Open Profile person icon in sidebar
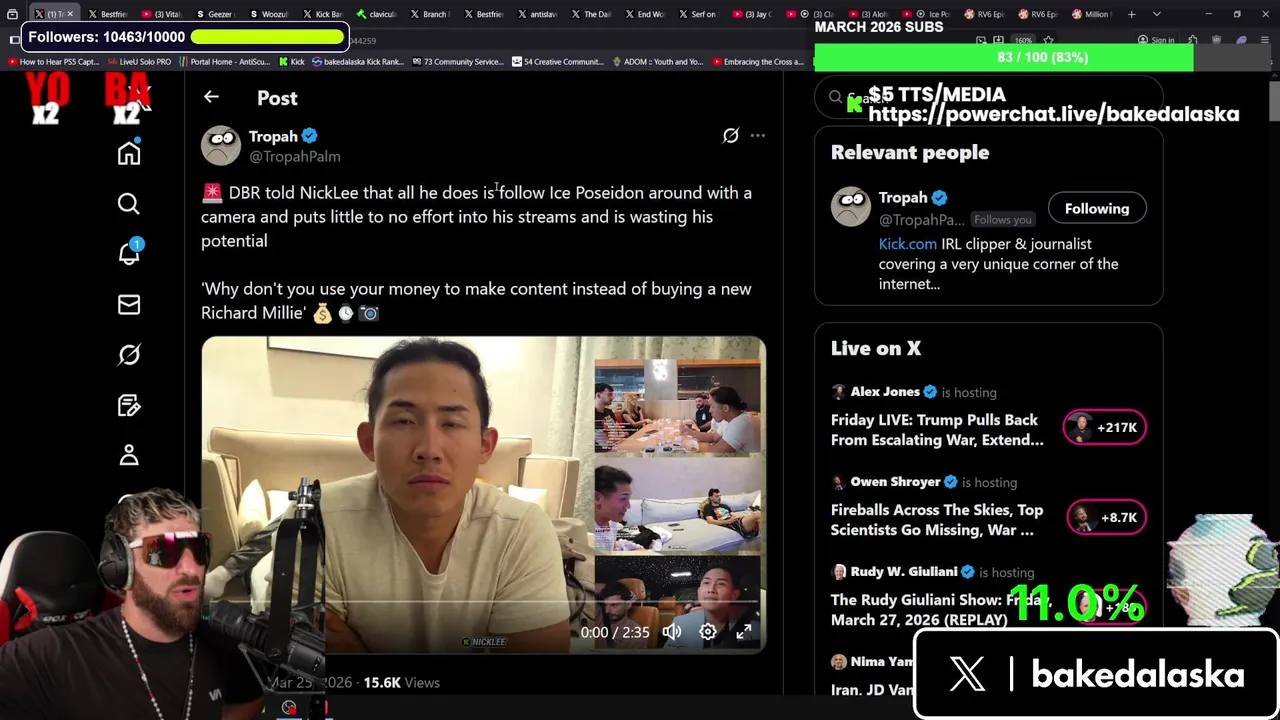Image resolution: width=1280 pixels, height=720 pixels. tap(129, 456)
